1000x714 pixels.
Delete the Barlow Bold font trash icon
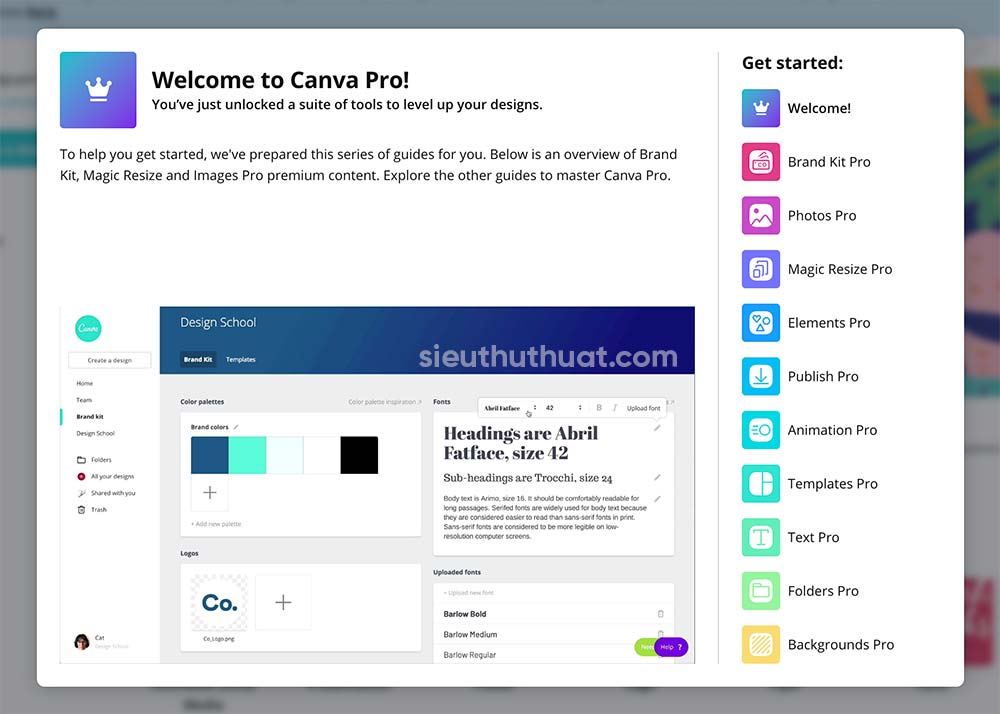660,613
